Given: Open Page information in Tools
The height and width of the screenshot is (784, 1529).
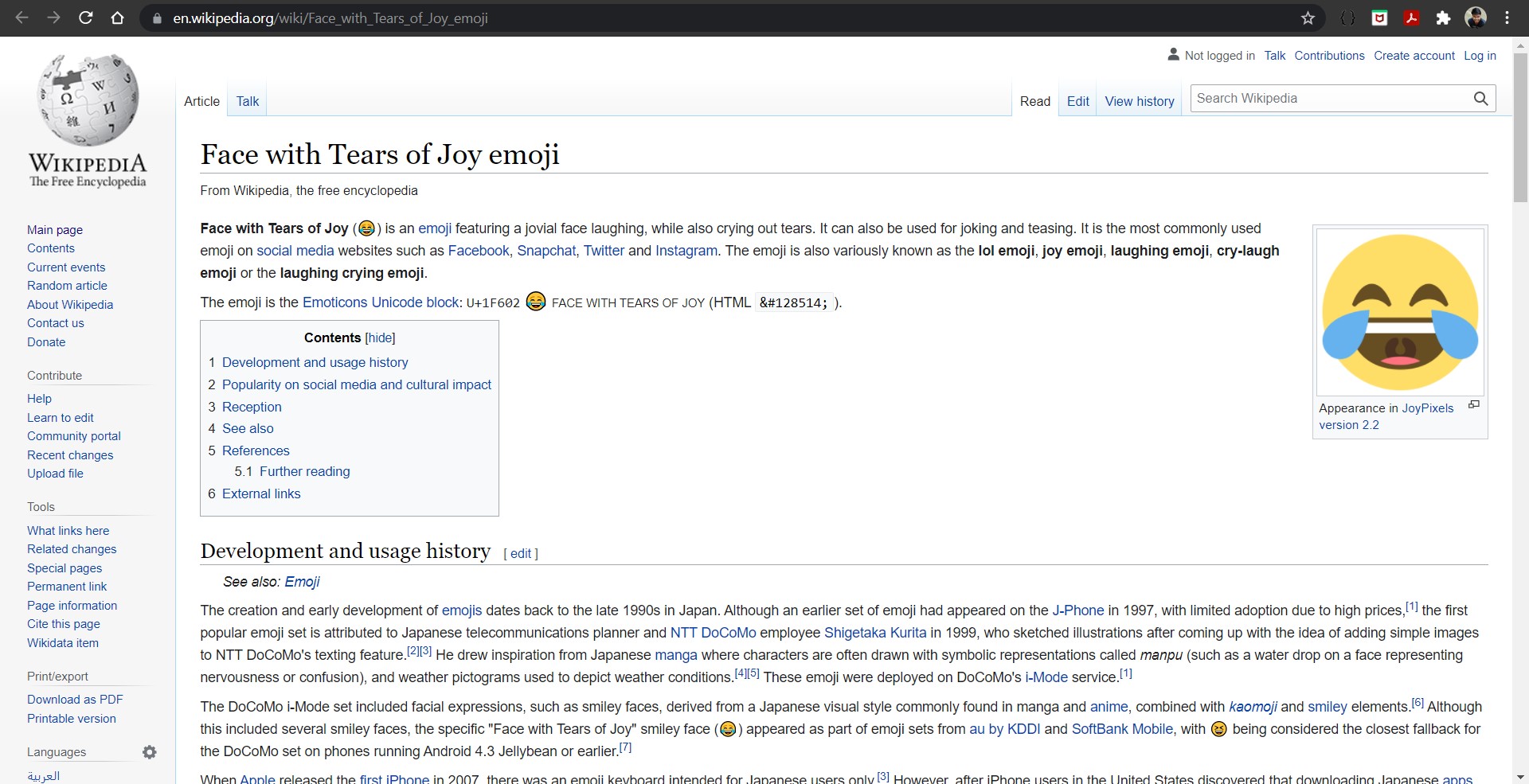Looking at the screenshot, I should coord(72,606).
